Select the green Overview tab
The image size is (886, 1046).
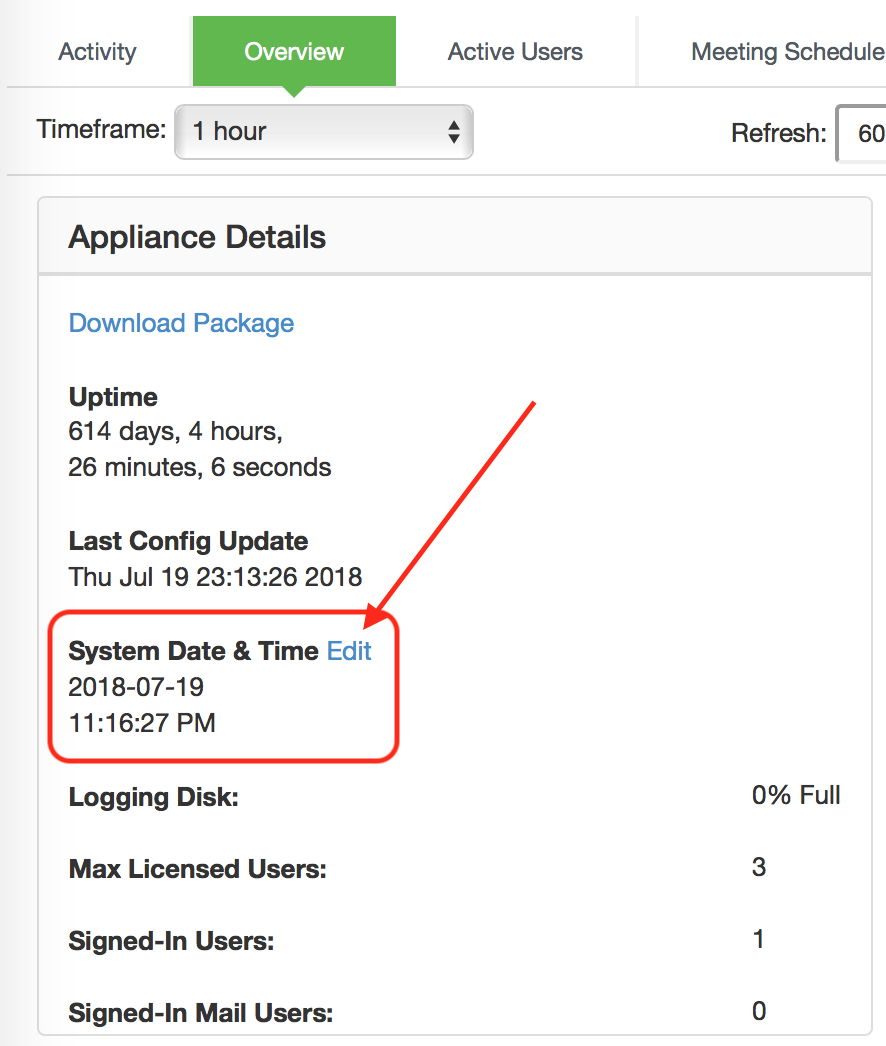(294, 52)
